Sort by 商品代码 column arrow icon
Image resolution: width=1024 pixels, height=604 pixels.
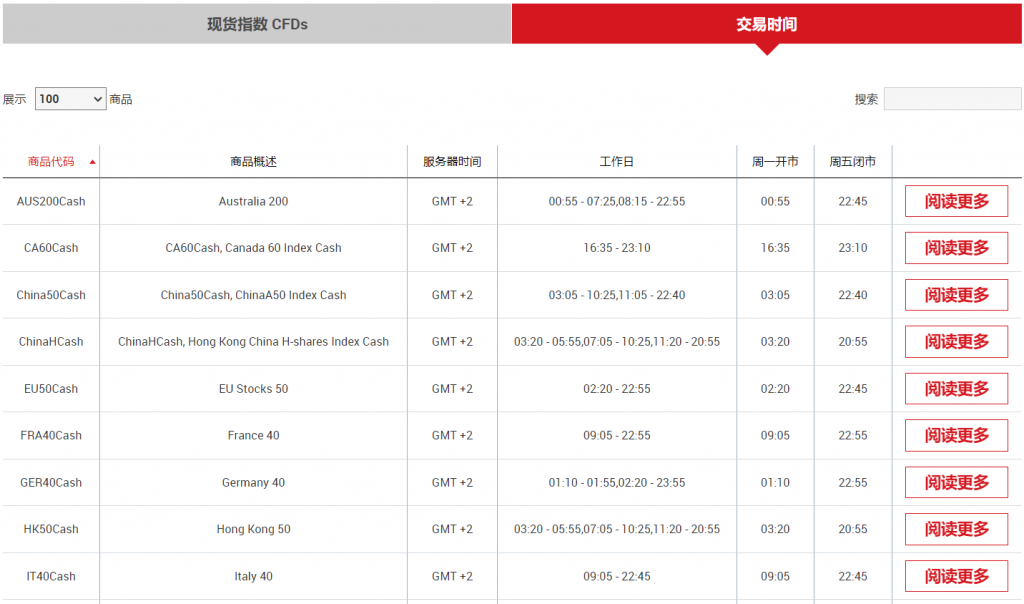tap(93, 162)
